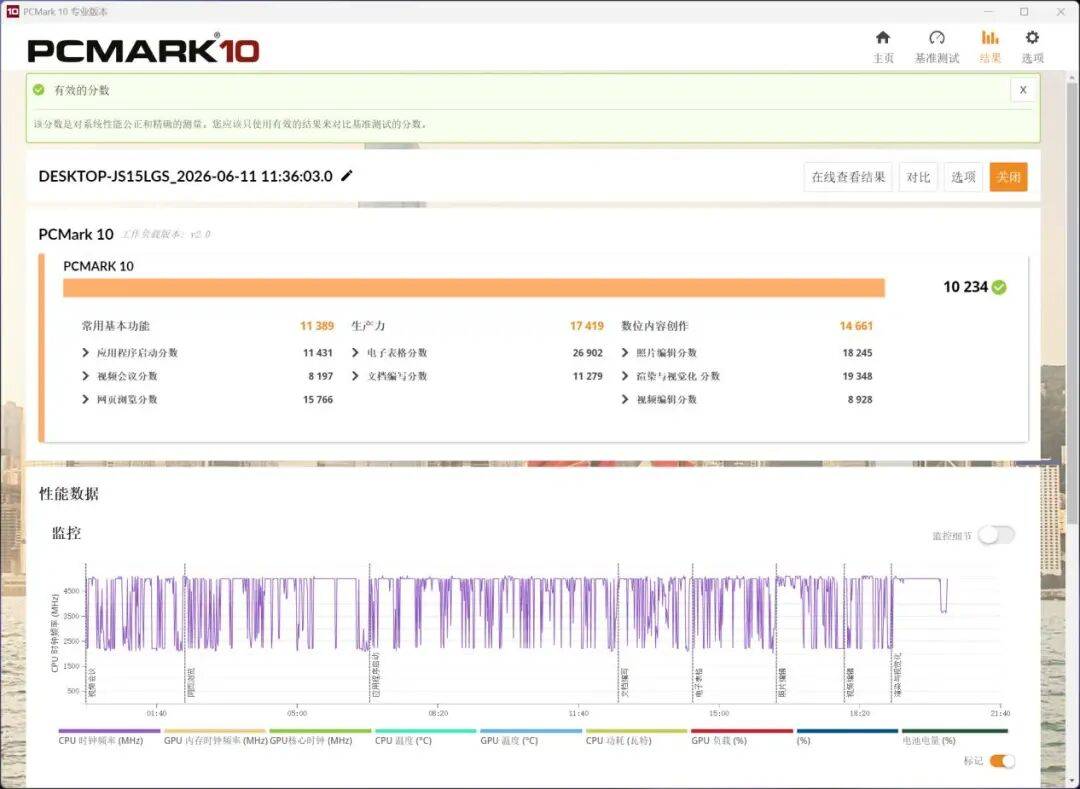Toggle the CPU 时钟频率 (MHz) legend series
The image size is (1080, 789).
point(101,741)
